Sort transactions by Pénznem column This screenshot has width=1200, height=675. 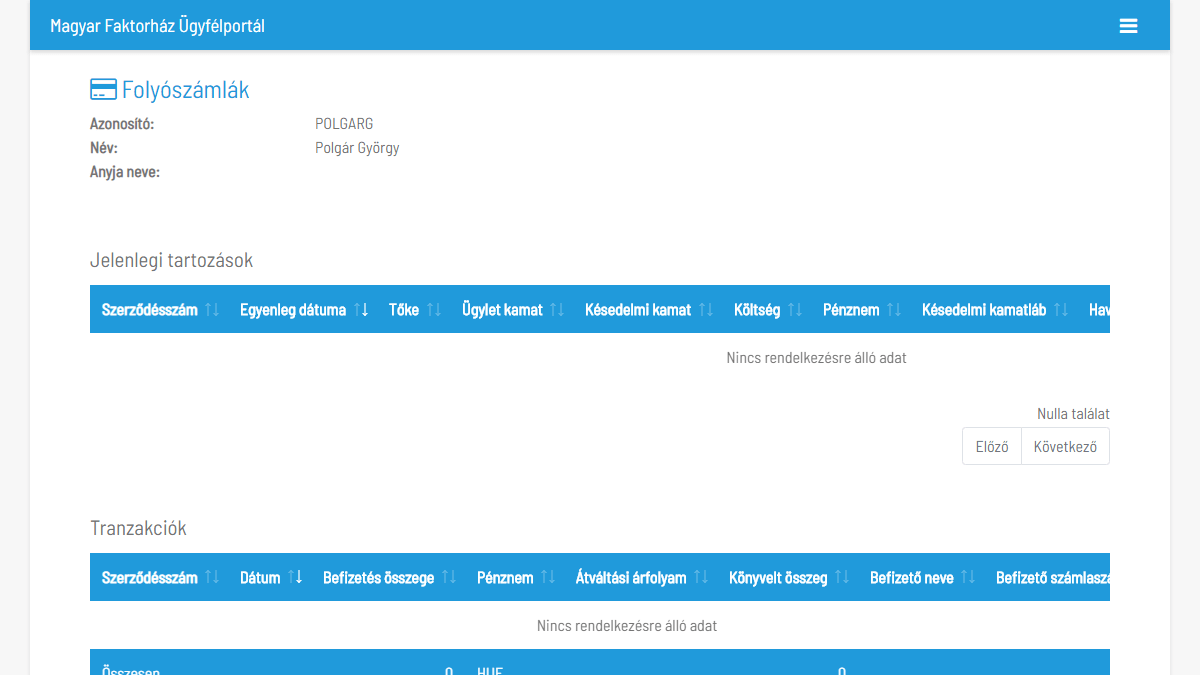pos(515,578)
